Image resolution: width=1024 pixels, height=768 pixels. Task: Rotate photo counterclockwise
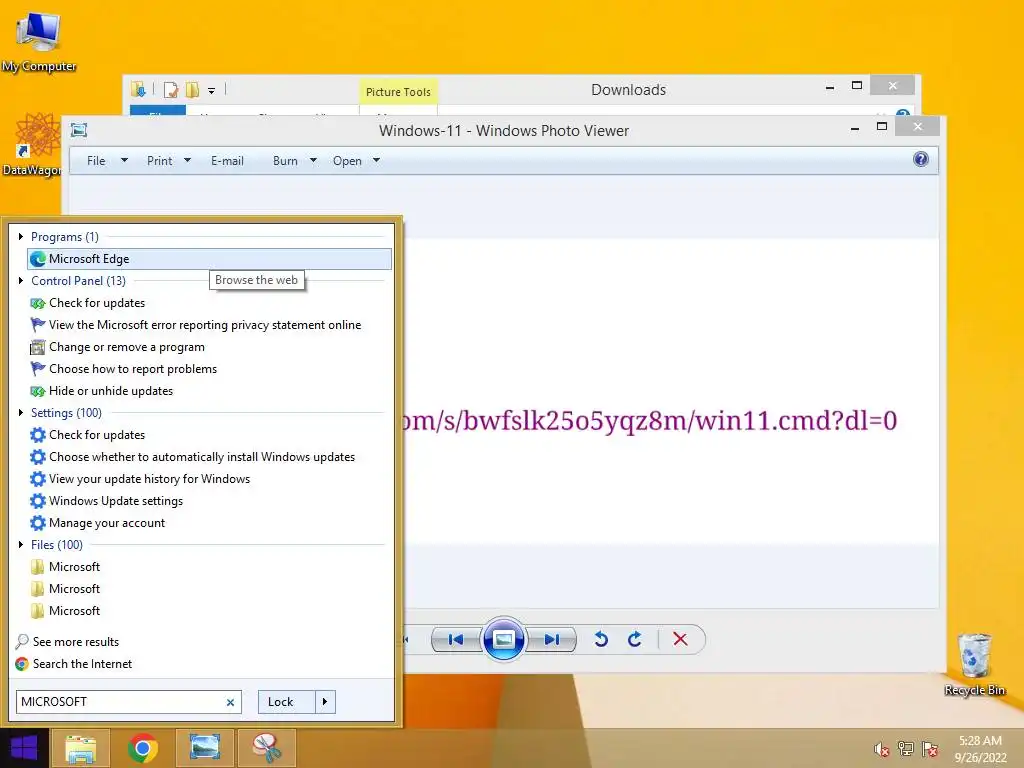point(601,639)
